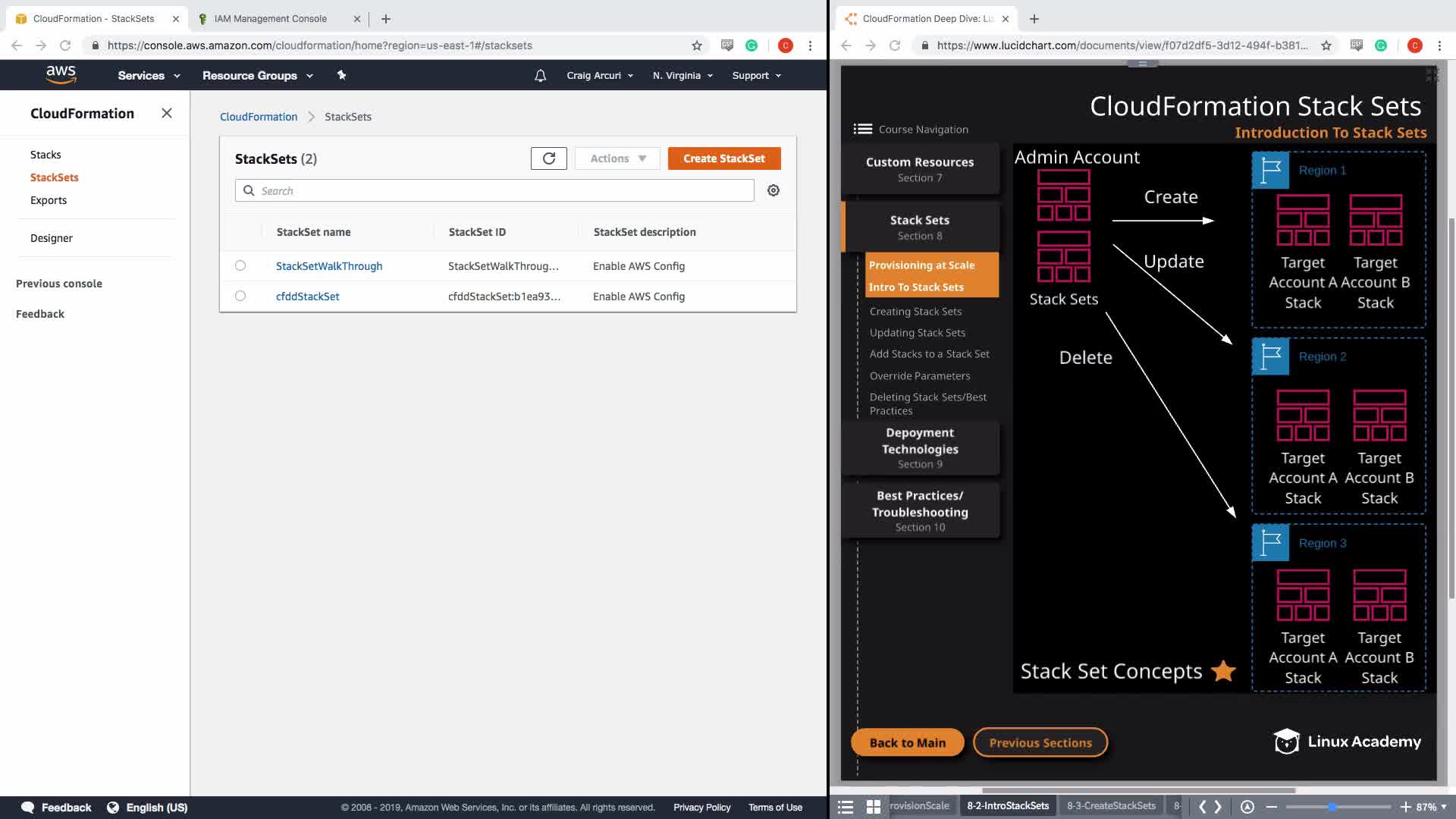Viewport: 1456px width, 819px height.
Task: Open the Services dropdown menu
Action: pos(149,76)
